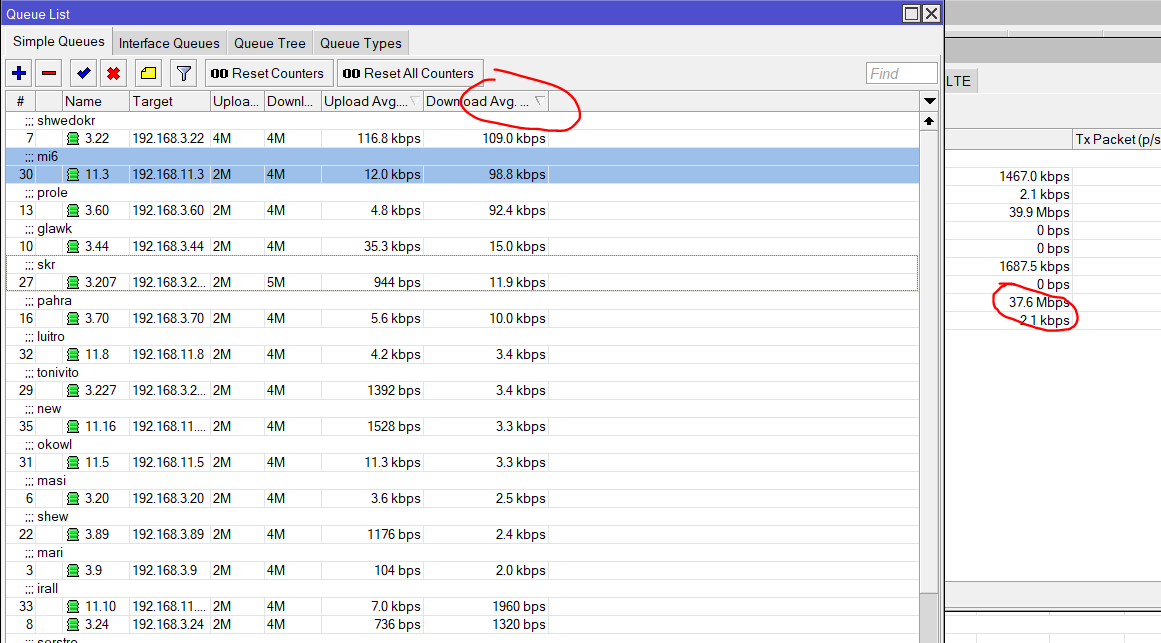1161x643 pixels.
Task: Select the mi6 11.3 queue row
Action: pyautogui.click(x=462, y=174)
